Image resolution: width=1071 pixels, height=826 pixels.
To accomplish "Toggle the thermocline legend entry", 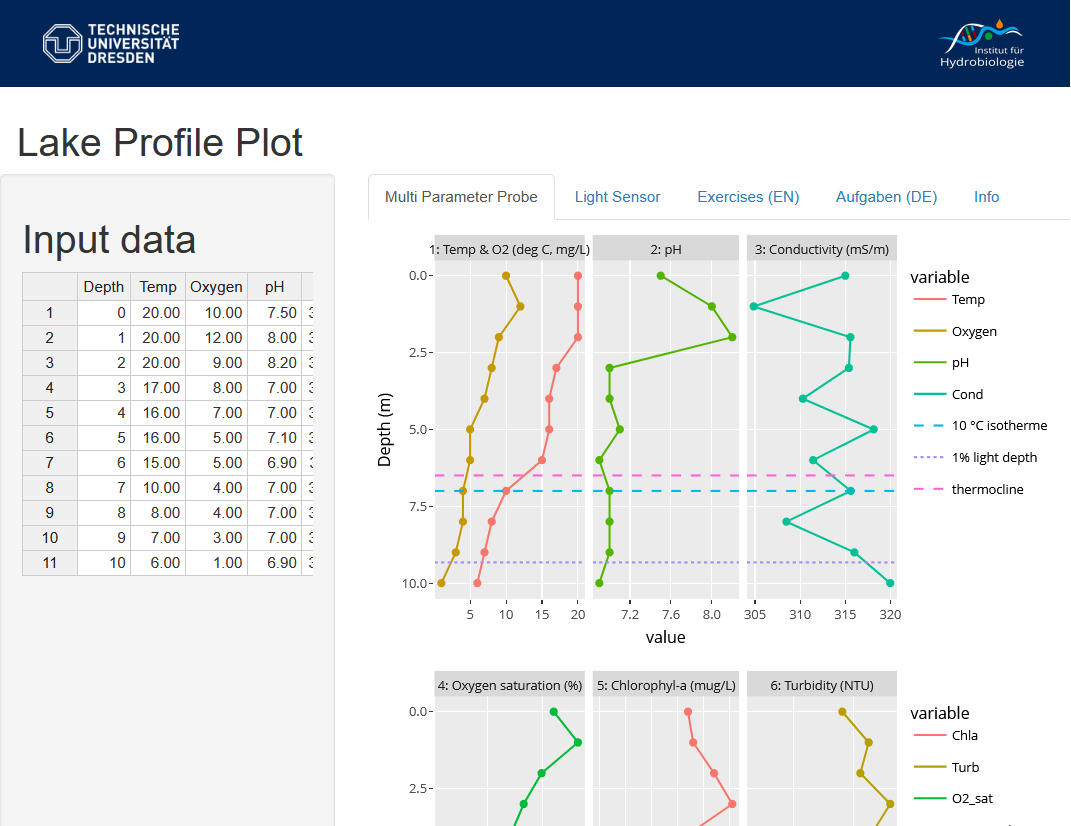I will coord(986,490).
